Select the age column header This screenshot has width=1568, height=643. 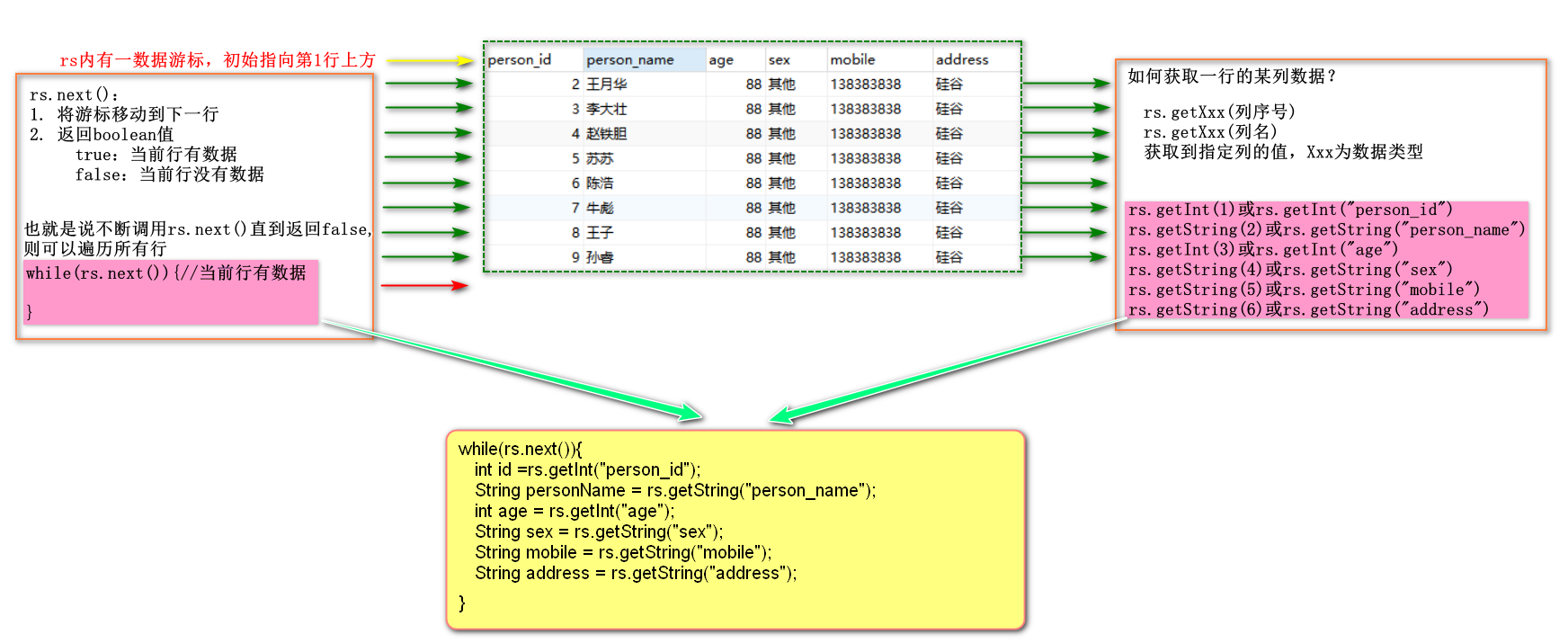[735, 59]
